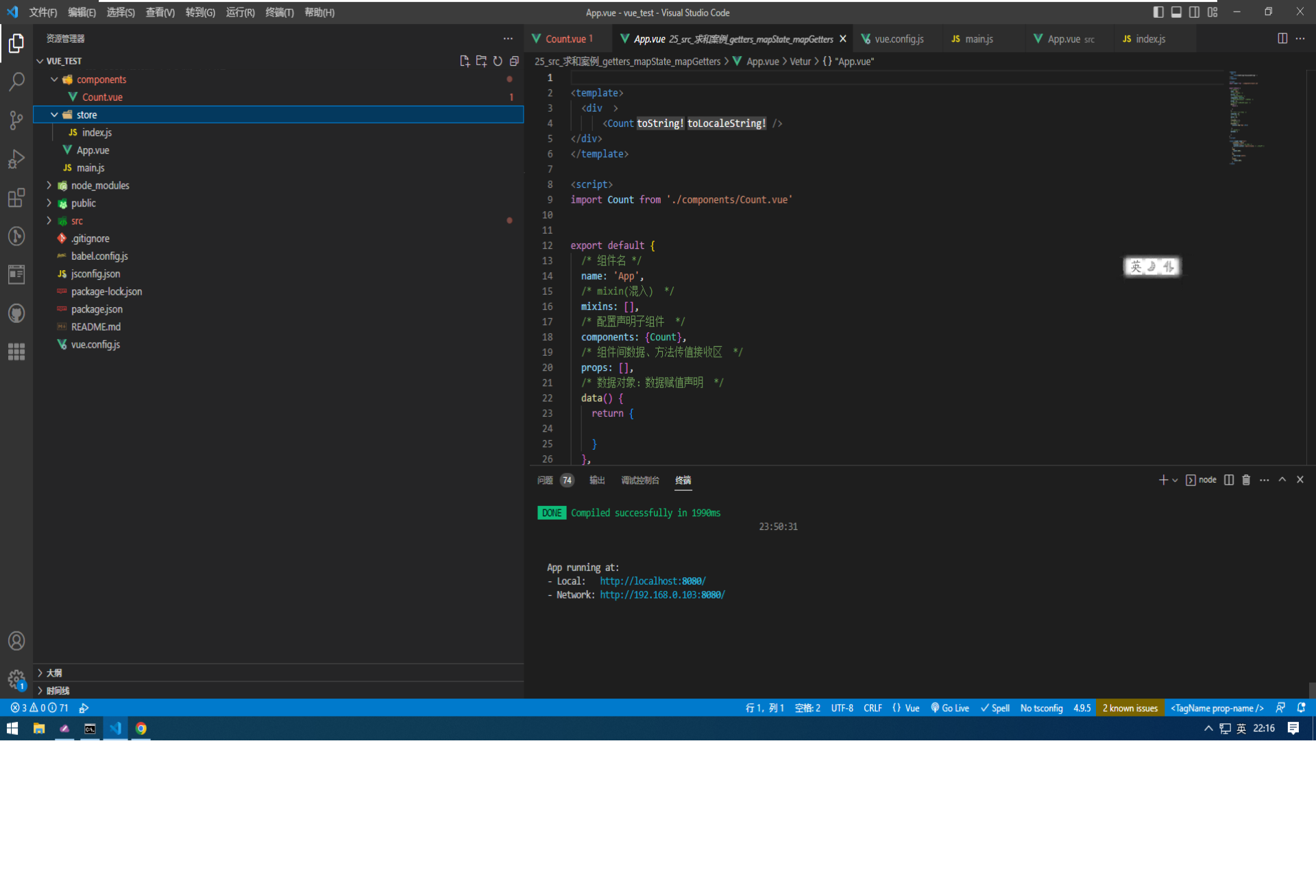The image size is (1316, 896).
Task: Click Go Live in status bar
Action: click(950, 708)
